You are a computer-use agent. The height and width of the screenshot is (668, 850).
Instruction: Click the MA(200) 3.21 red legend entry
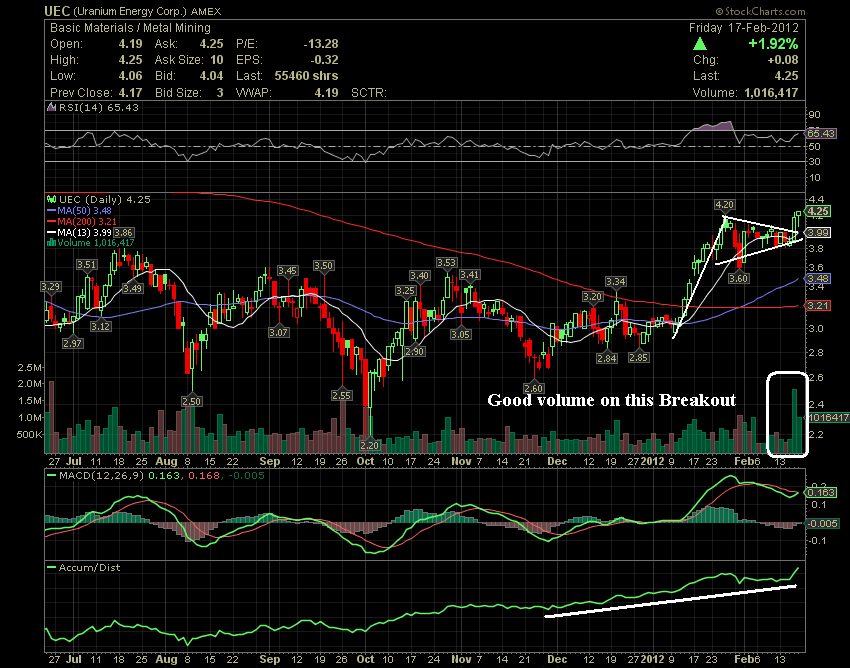[x=82, y=221]
